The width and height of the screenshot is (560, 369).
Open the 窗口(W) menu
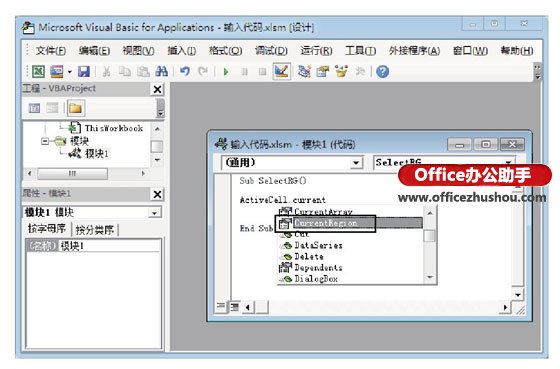click(x=470, y=51)
